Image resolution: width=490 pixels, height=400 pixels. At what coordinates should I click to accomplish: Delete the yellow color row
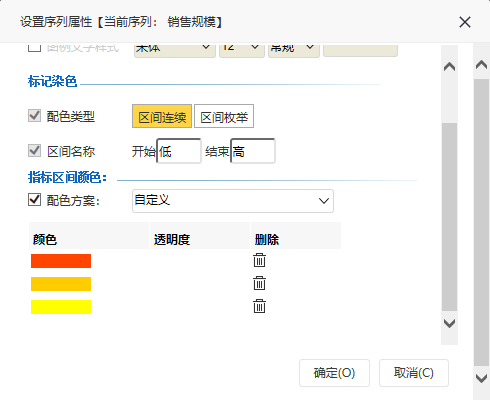click(x=259, y=306)
